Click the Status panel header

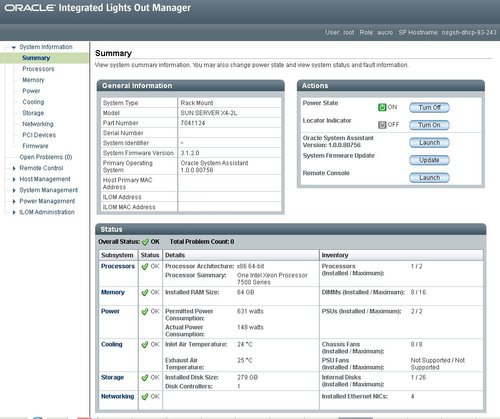291,229
